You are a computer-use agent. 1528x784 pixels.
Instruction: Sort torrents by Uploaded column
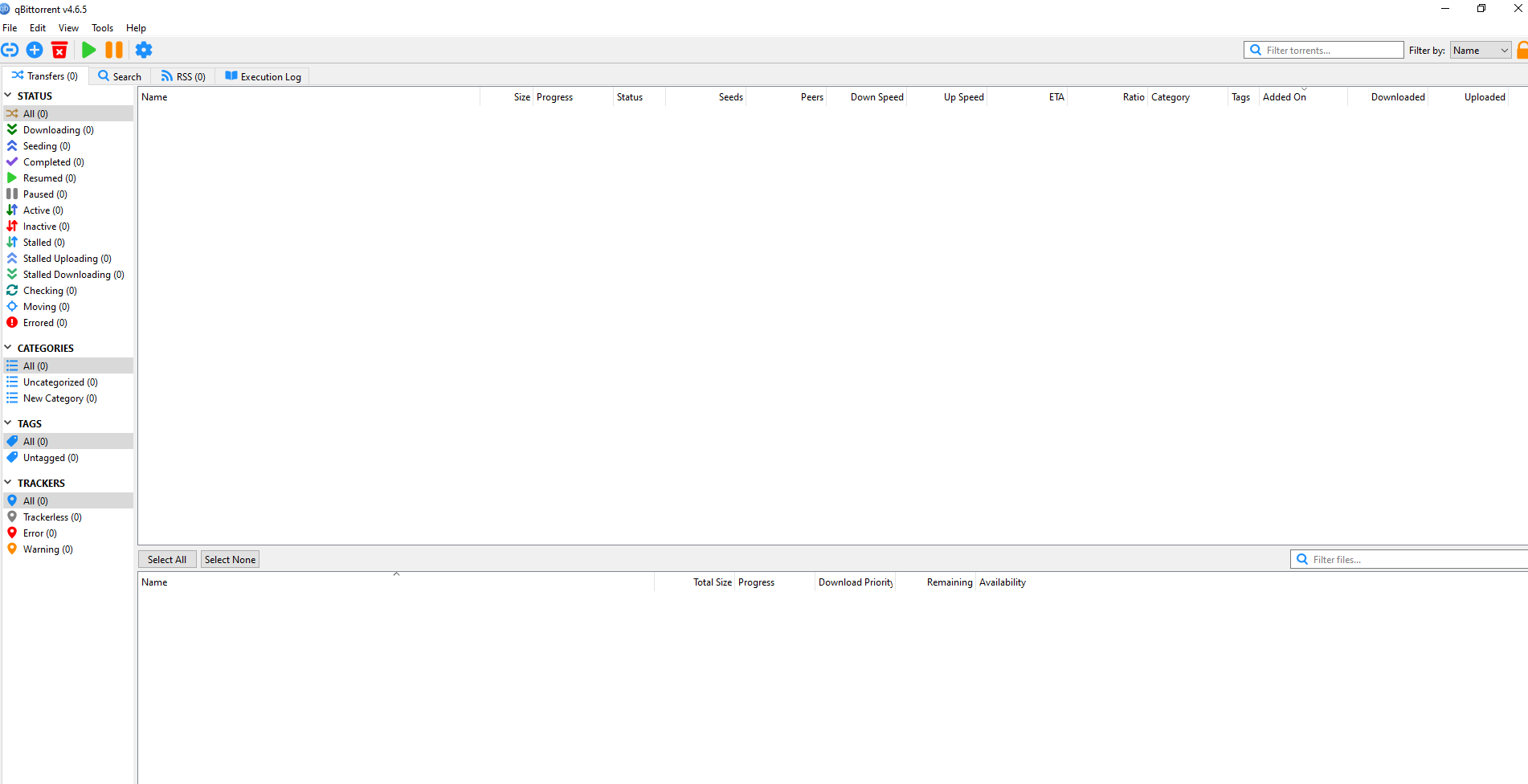coord(1469,96)
